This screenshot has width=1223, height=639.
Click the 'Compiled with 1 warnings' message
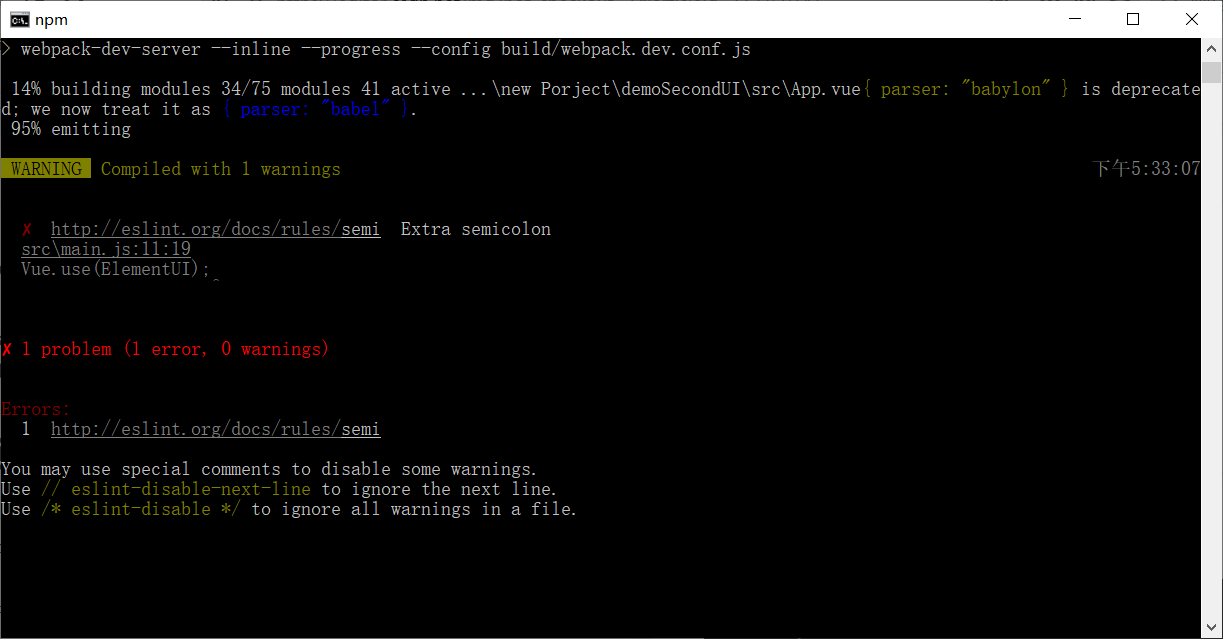(x=220, y=168)
